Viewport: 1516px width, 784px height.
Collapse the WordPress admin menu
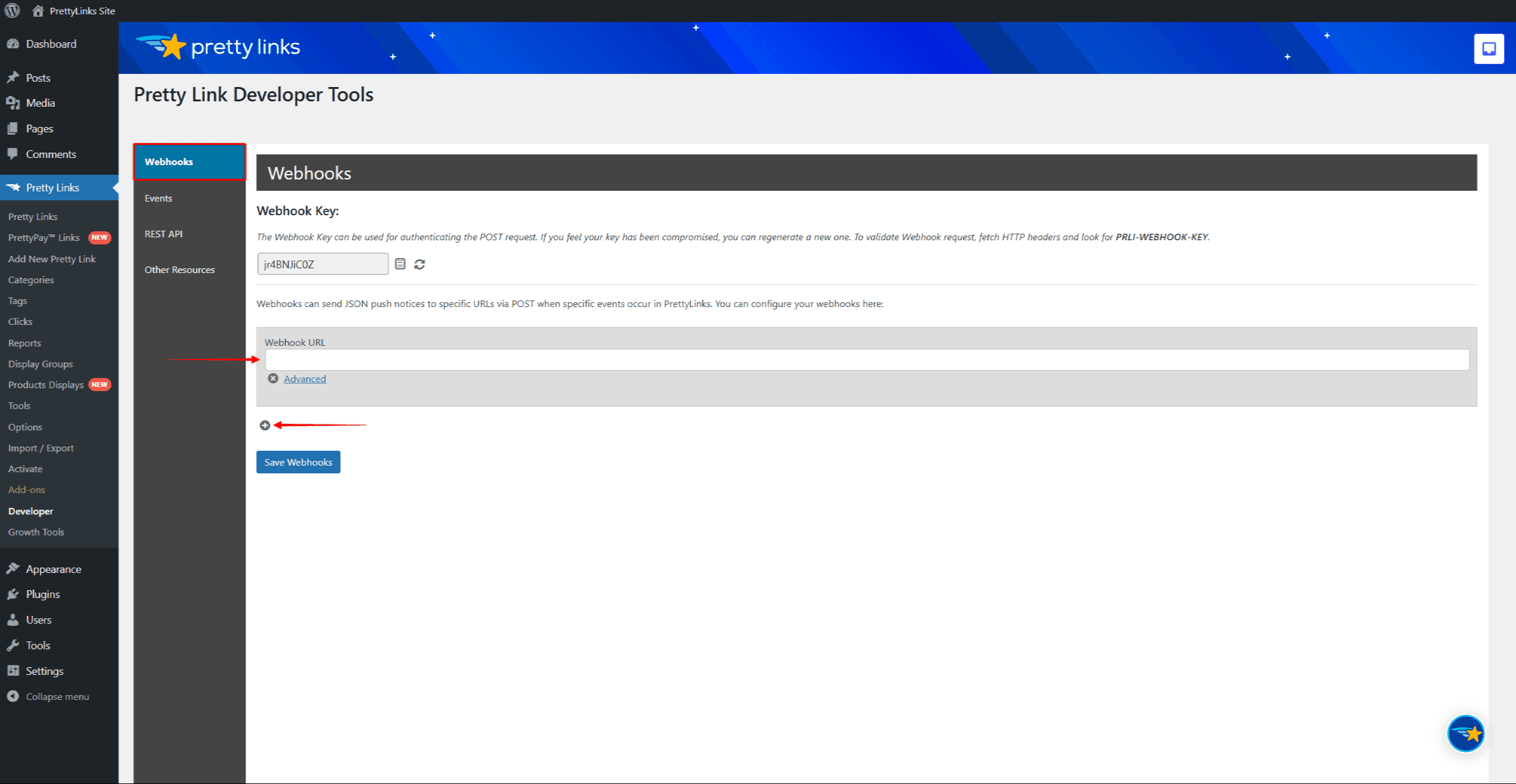point(57,696)
